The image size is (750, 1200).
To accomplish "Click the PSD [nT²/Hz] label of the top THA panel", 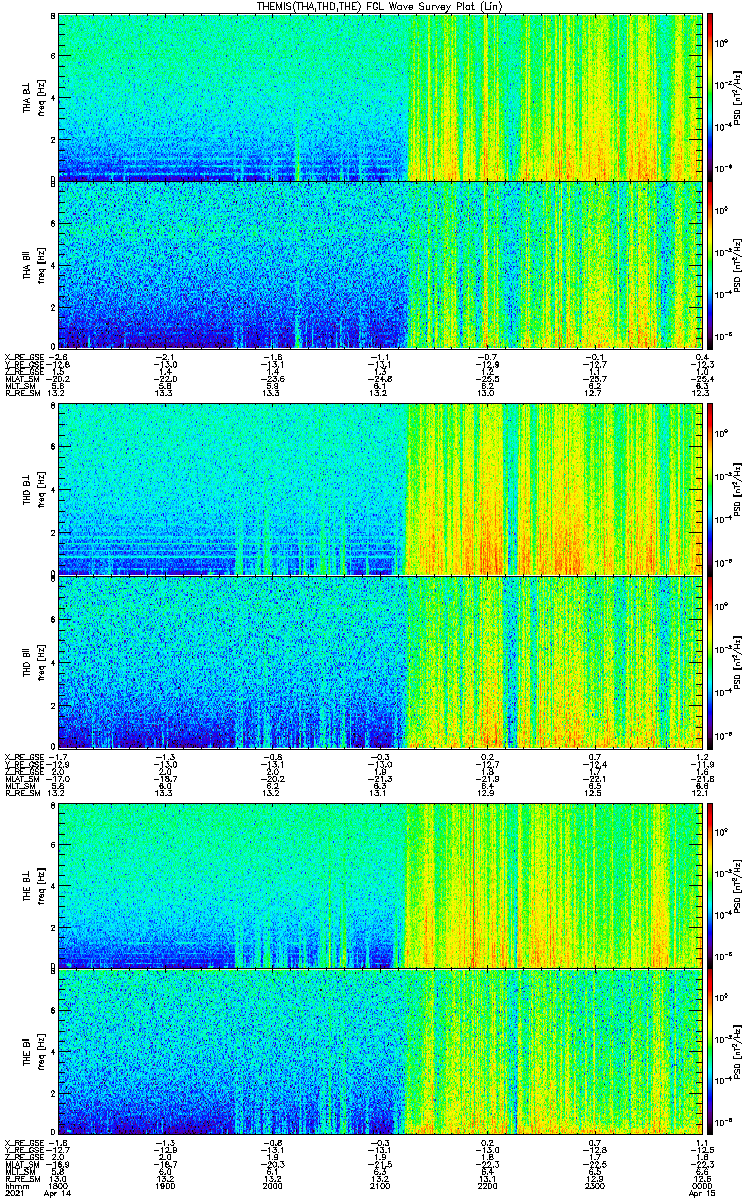I will point(737,97).
